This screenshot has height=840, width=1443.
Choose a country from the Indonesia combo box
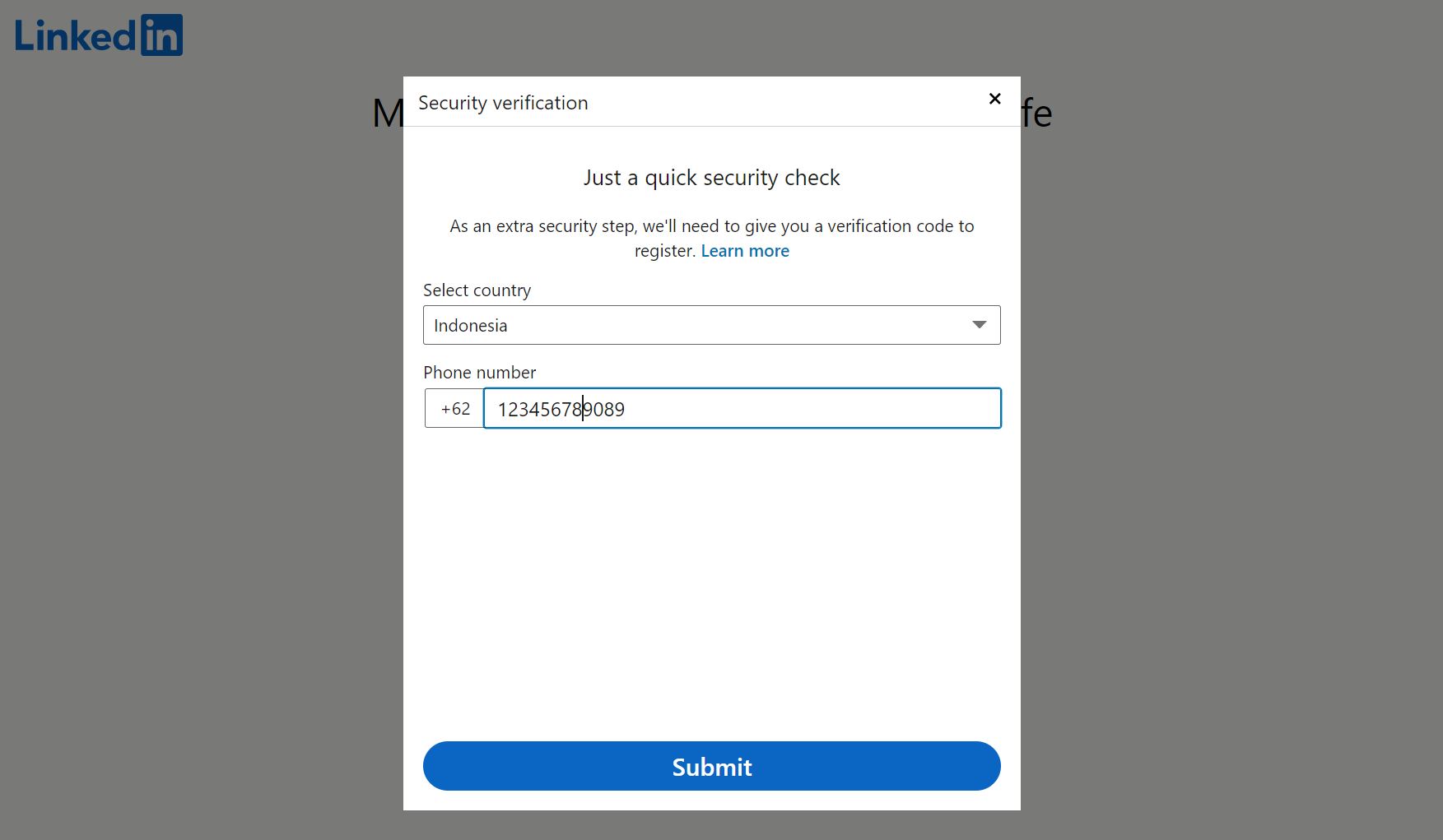[711, 325]
